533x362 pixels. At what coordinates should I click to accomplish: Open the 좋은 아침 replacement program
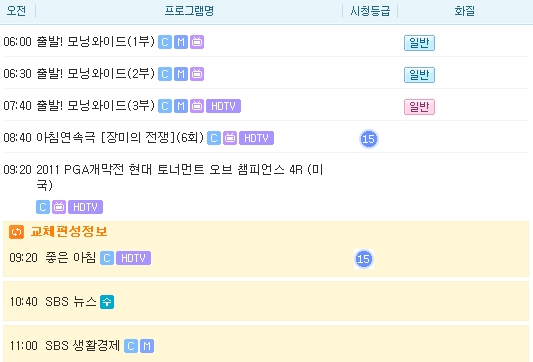(70, 258)
